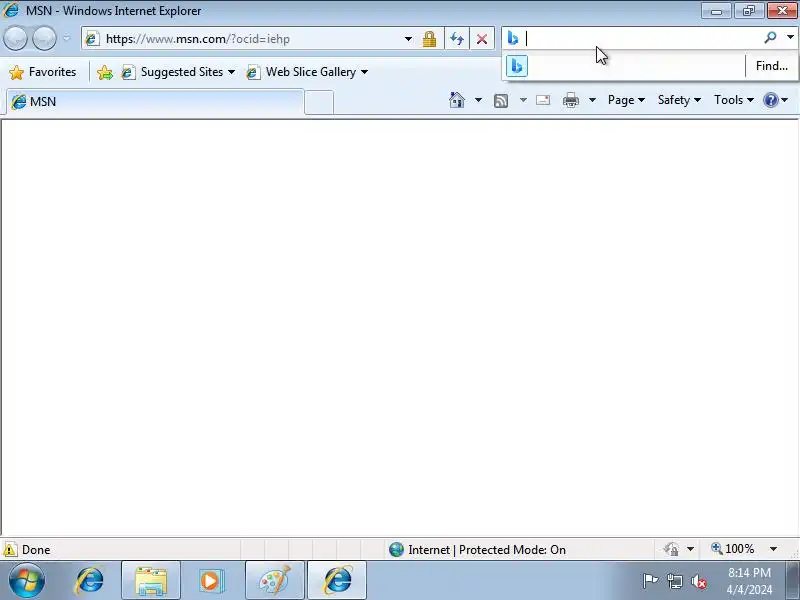Launch Windows Media Player from taskbar
Image resolution: width=800 pixels, height=600 pixels.
tap(210, 581)
